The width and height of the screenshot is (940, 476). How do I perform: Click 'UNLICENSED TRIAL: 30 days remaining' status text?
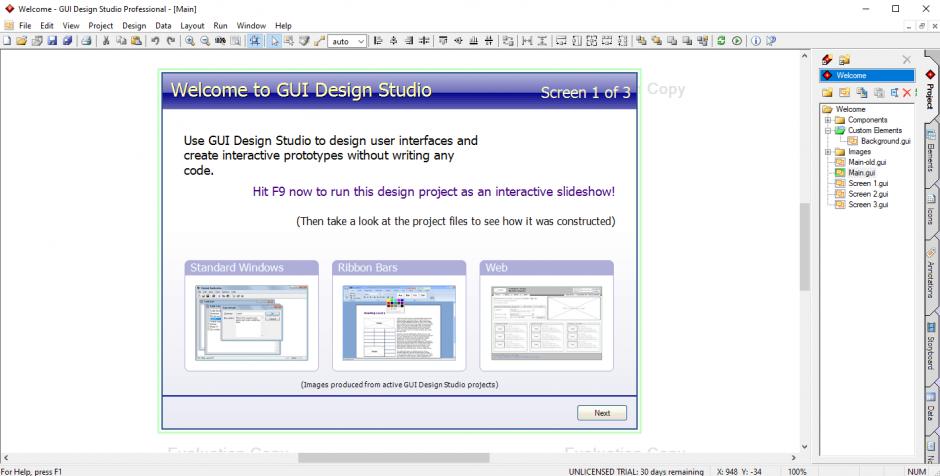click(x=636, y=472)
